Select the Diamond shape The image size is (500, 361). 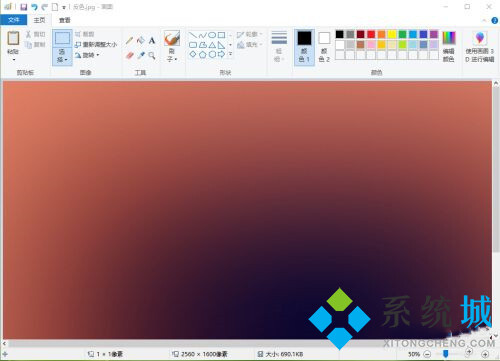[193, 54]
